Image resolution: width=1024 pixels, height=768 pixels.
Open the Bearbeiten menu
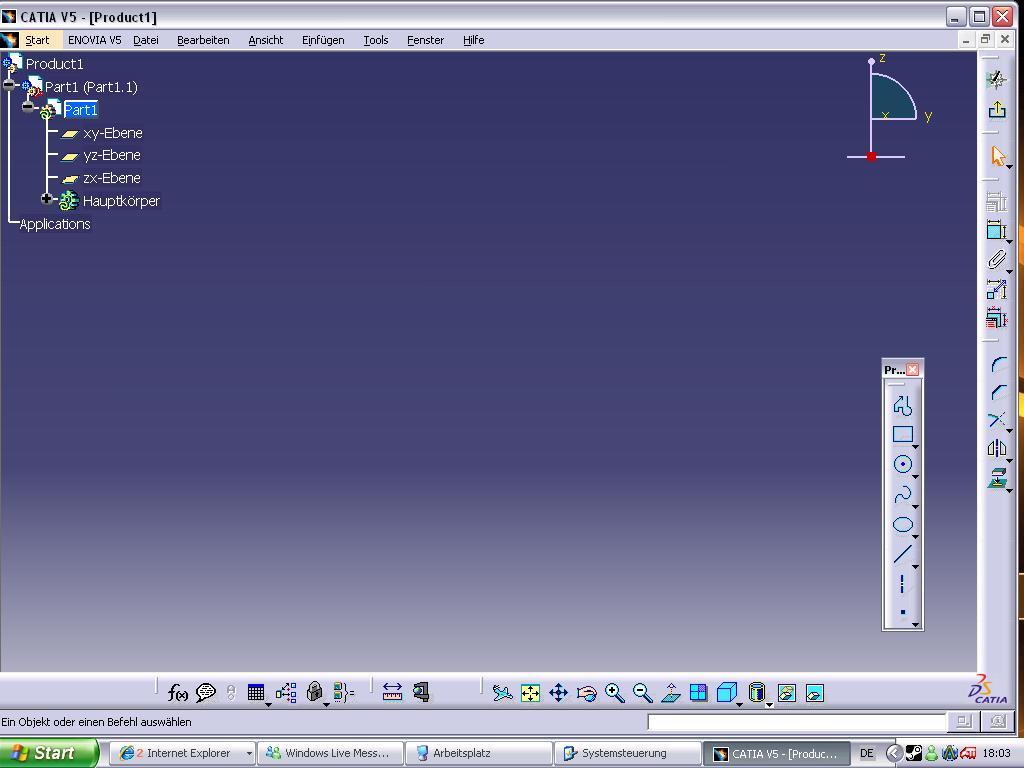(203, 40)
